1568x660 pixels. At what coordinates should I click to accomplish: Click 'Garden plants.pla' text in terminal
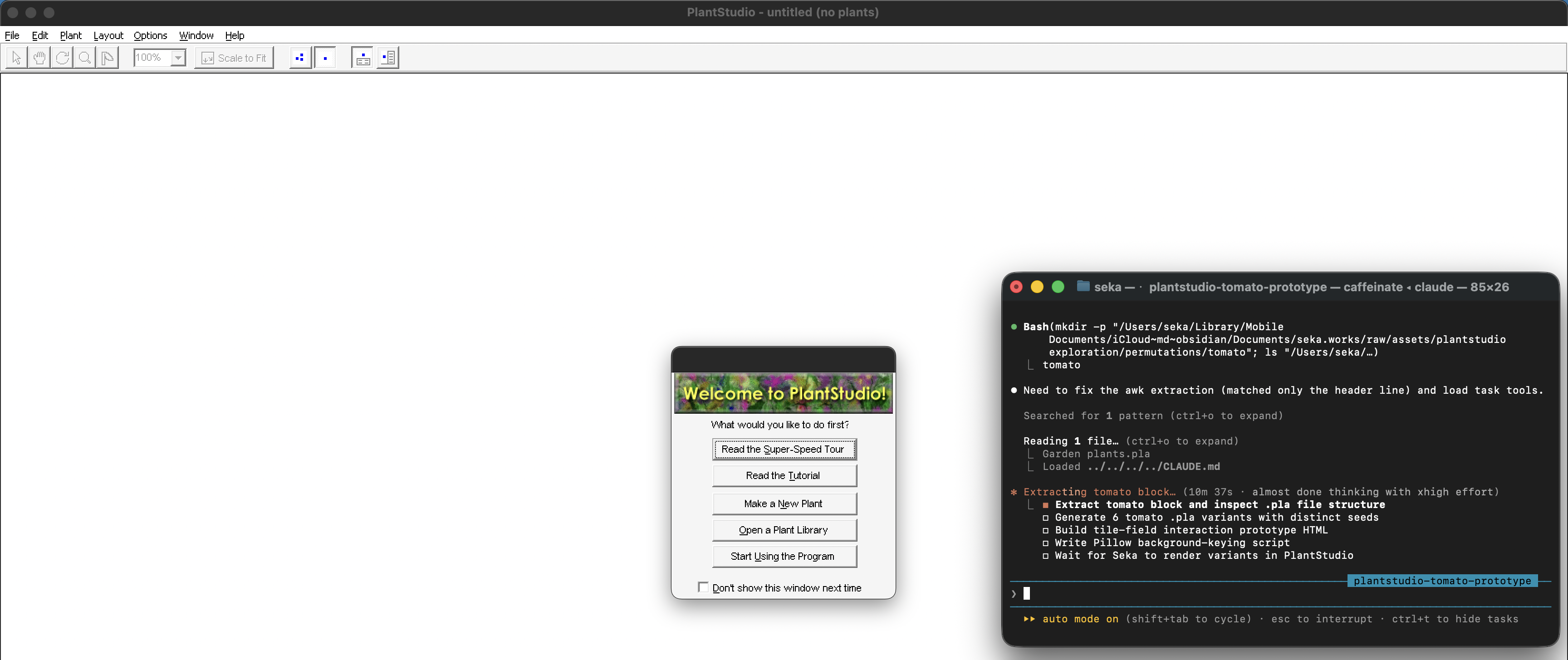(1096, 454)
